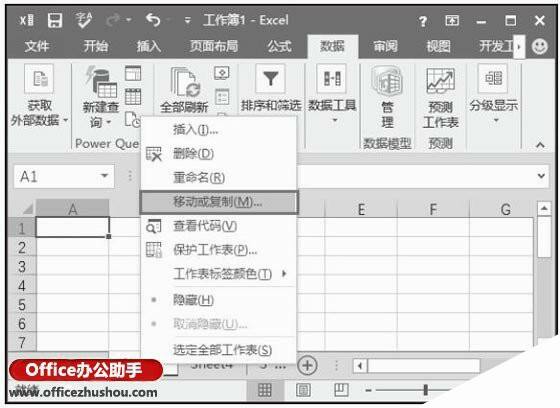Viewport: 560px width, 408px height.
Task: Click the 数据工具 icon
Action: (x=332, y=79)
